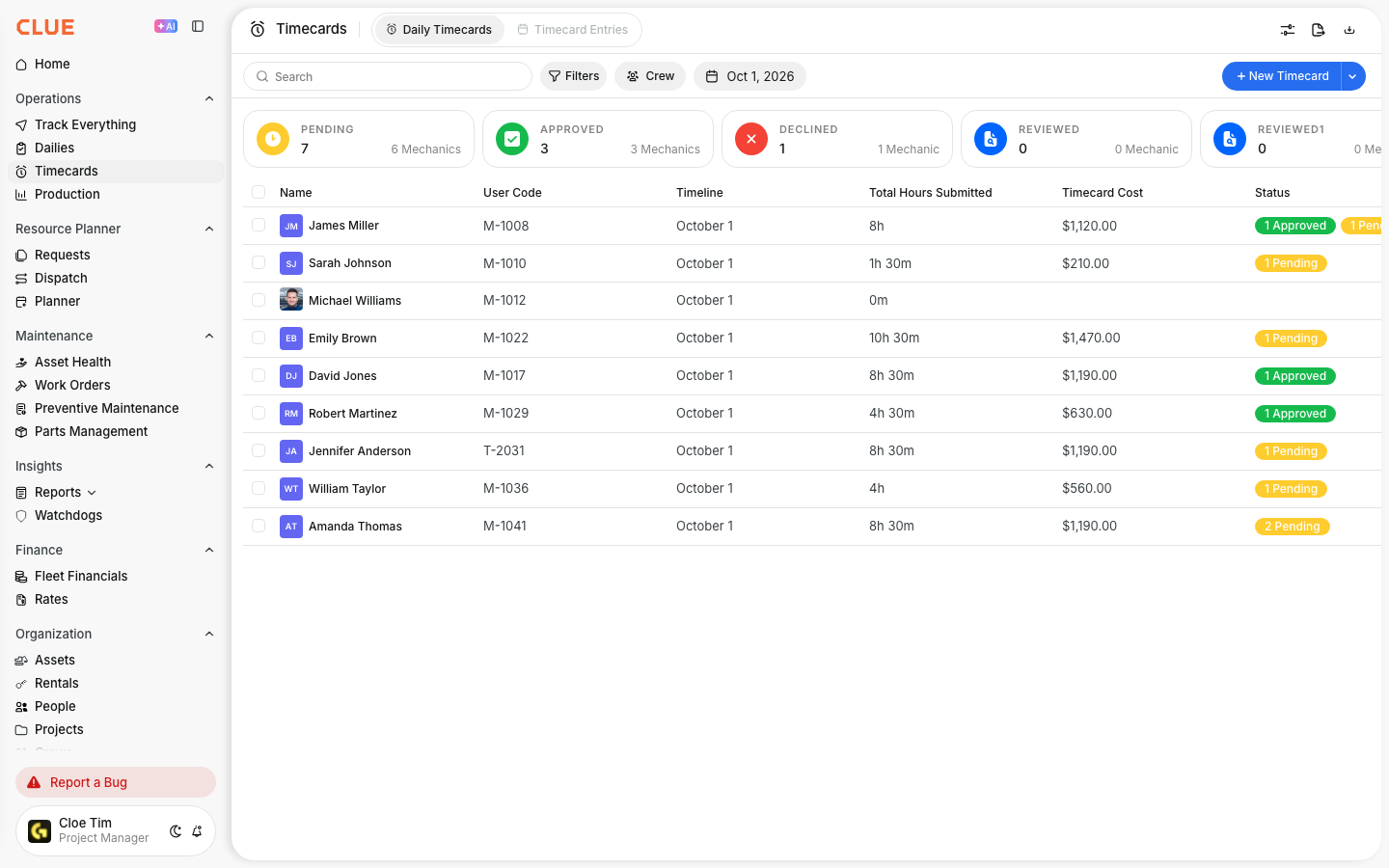Image resolution: width=1389 pixels, height=868 pixels.
Task: Click the Reviewed blue document icon
Action: [x=991, y=139]
